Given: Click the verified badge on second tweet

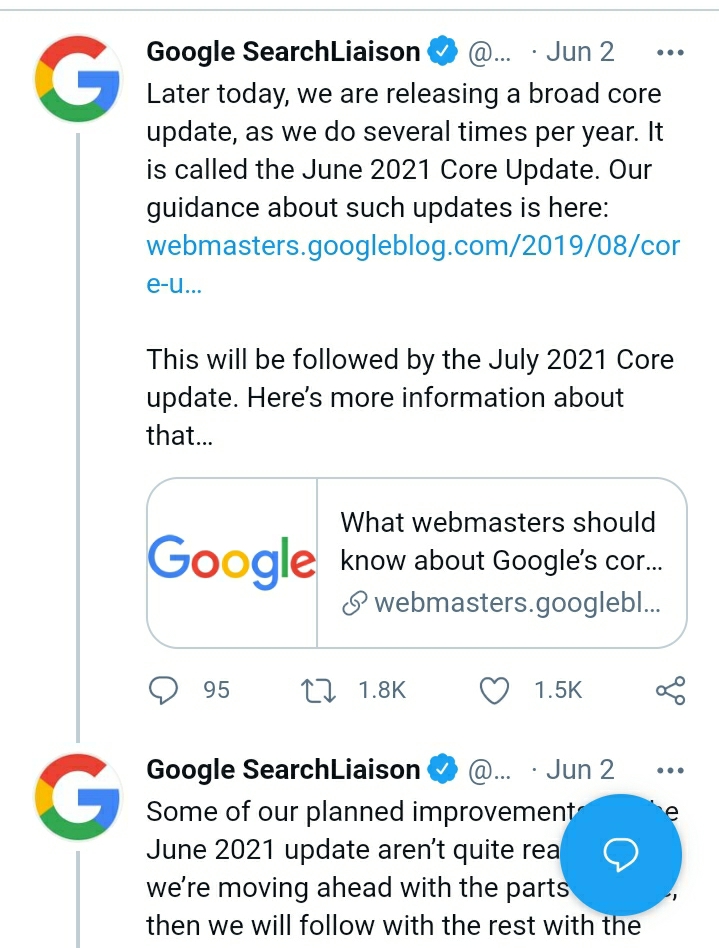Looking at the screenshot, I should click(x=442, y=770).
